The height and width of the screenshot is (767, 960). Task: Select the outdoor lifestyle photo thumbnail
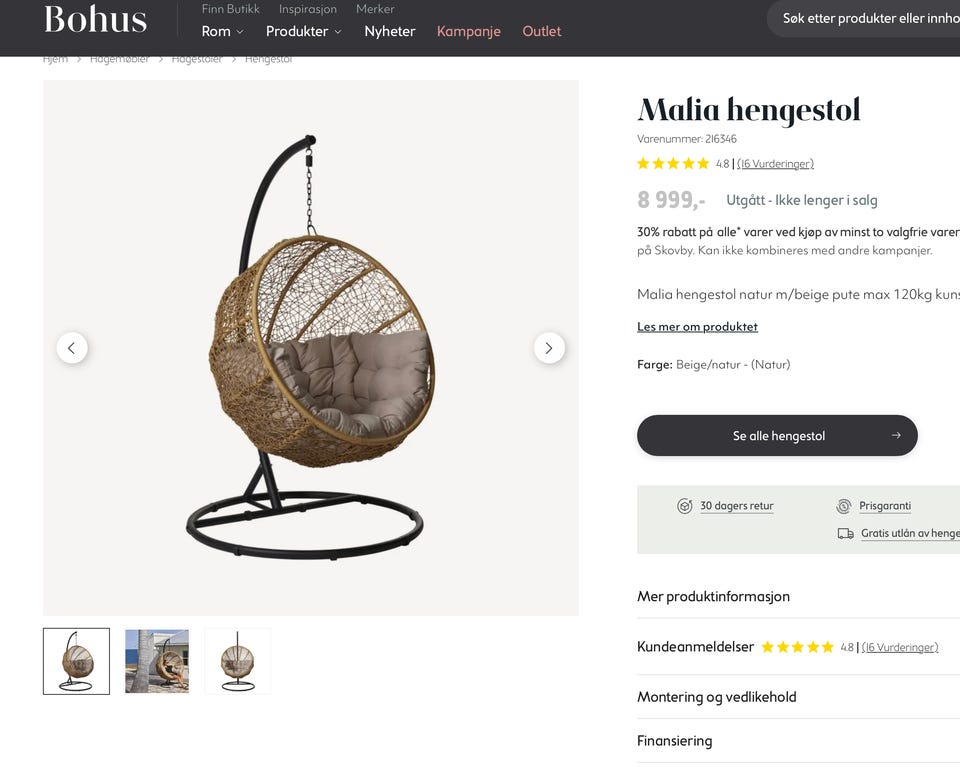coord(157,661)
